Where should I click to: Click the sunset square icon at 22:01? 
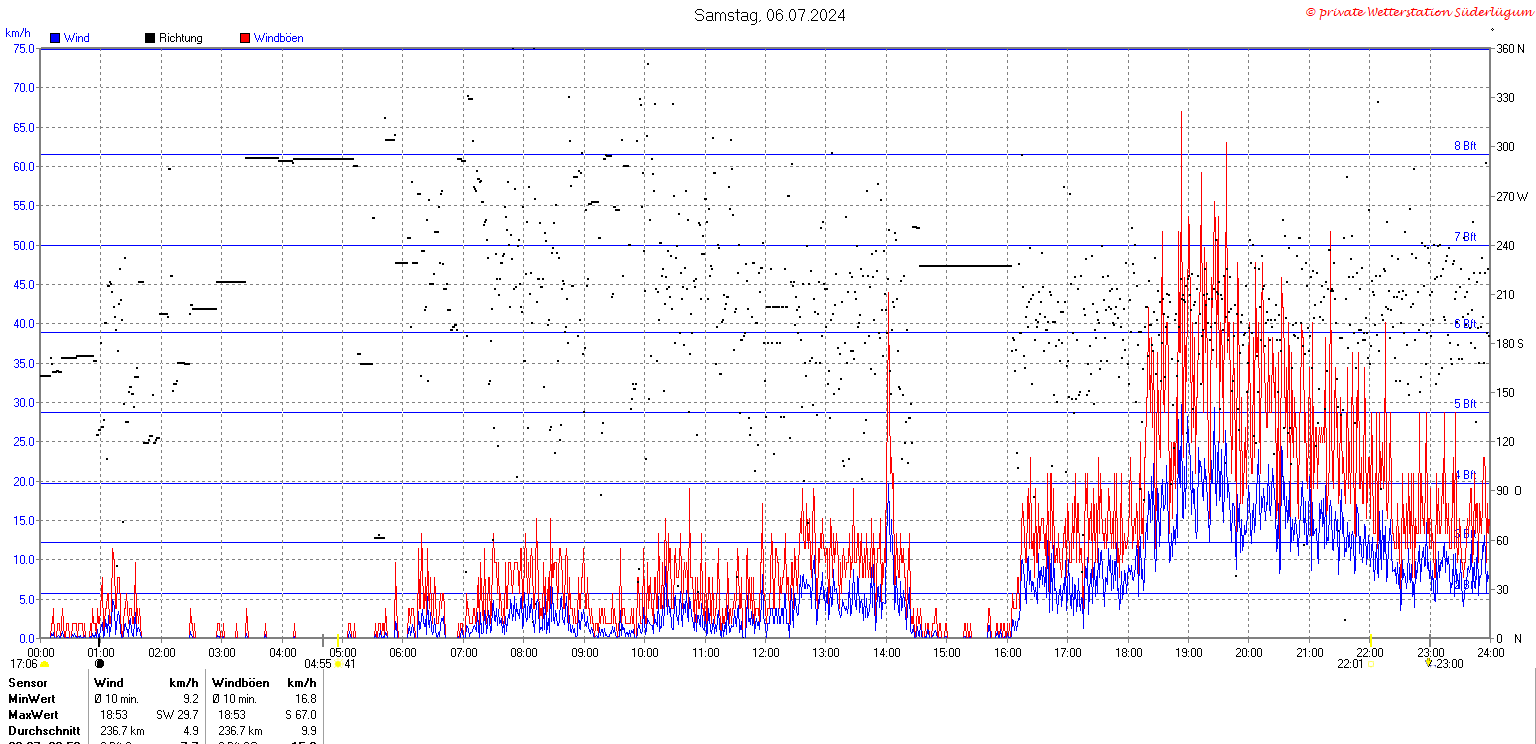1369,664
